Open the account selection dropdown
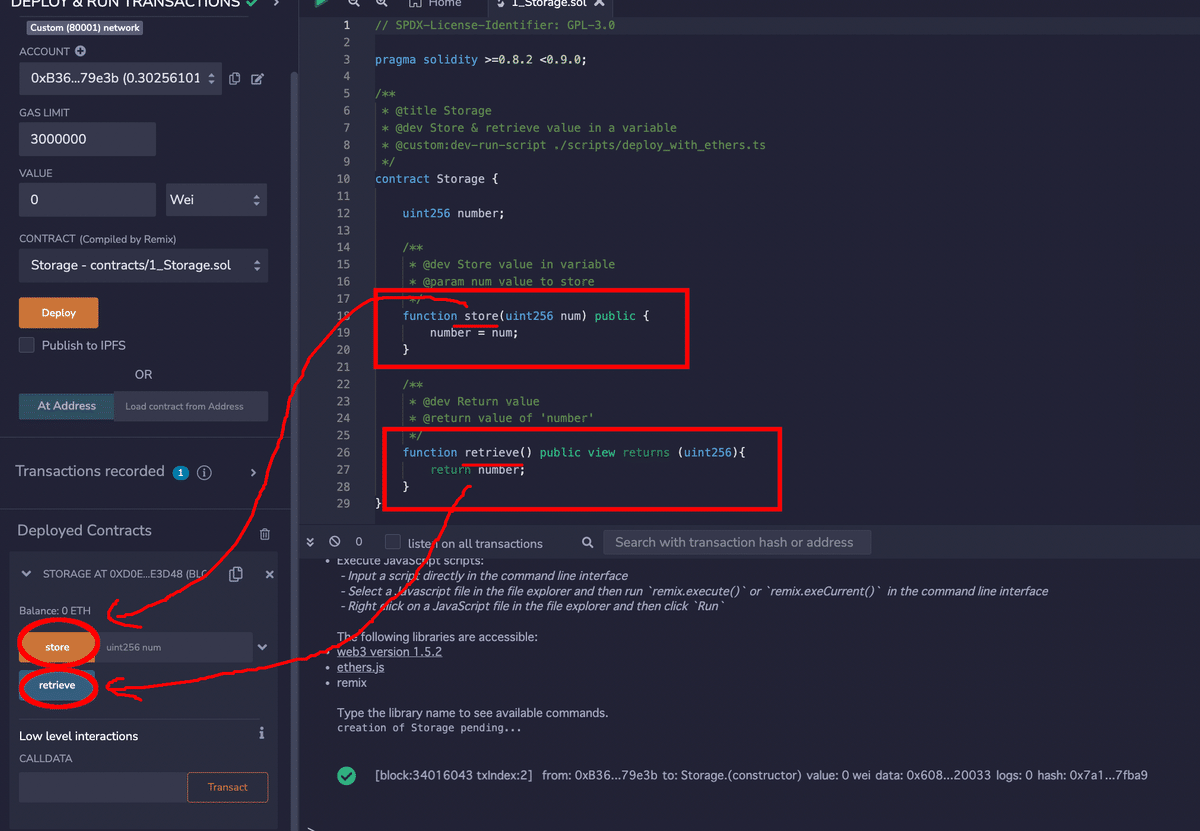Image resolution: width=1200 pixels, height=831 pixels. pyautogui.click(x=120, y=78)
